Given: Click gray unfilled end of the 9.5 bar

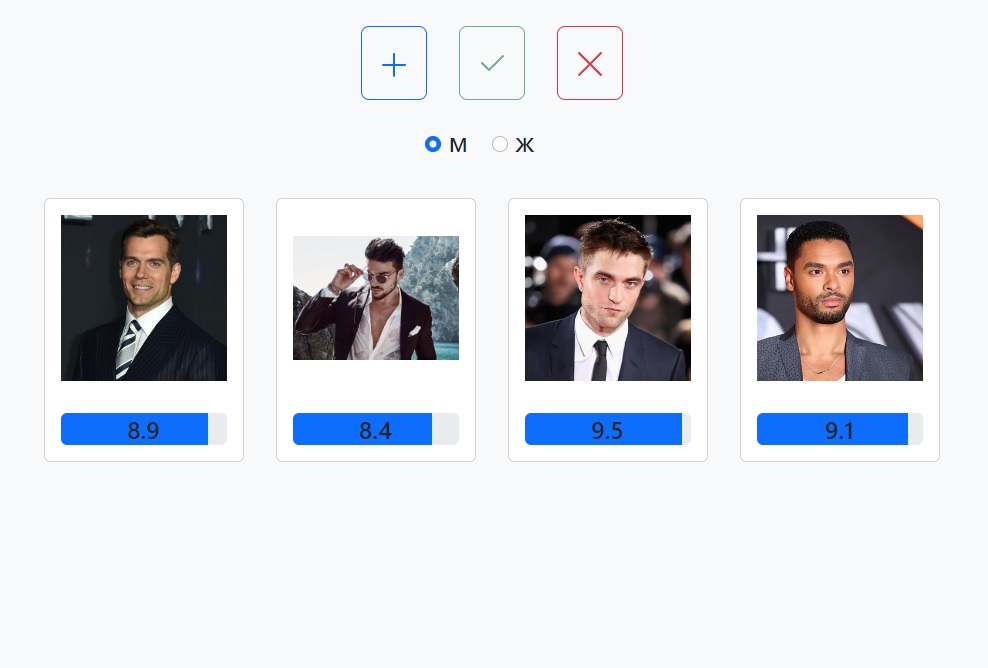Looking at the screenshot, I should pyautogui.click(x=686, y=430).
